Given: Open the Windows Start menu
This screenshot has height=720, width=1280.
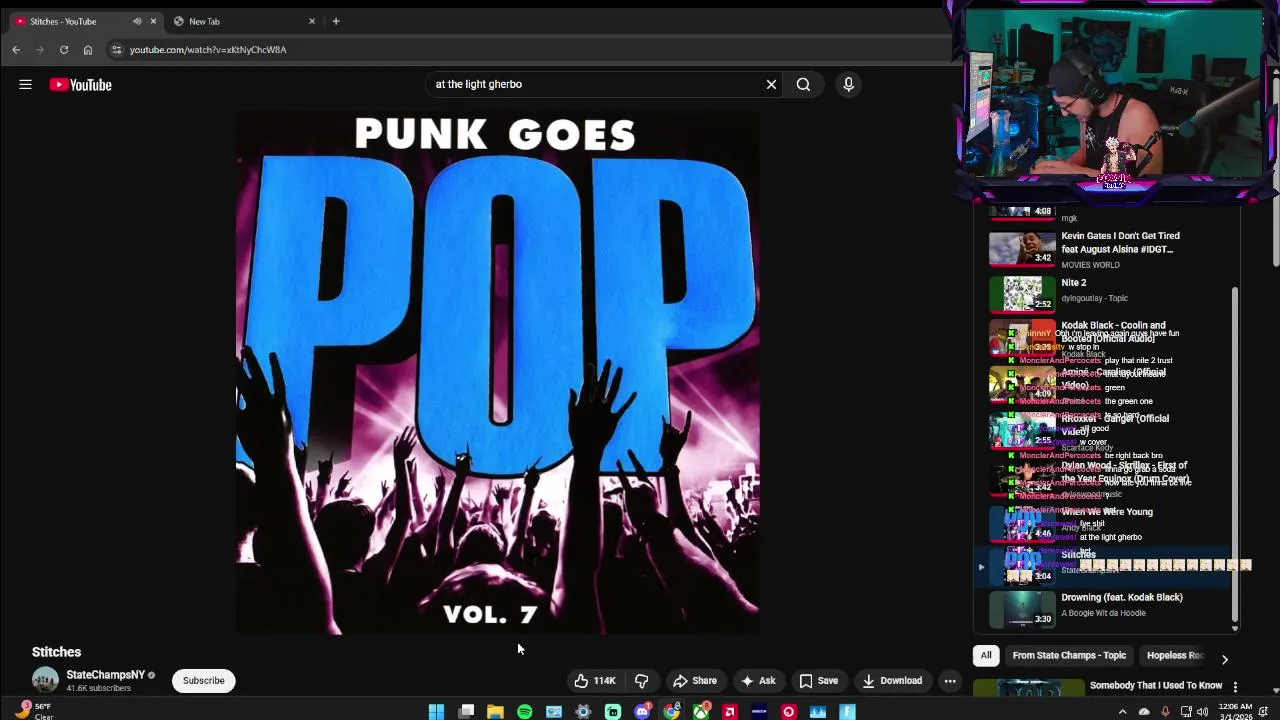Looking at the screenshot, I should pos(436,712).
